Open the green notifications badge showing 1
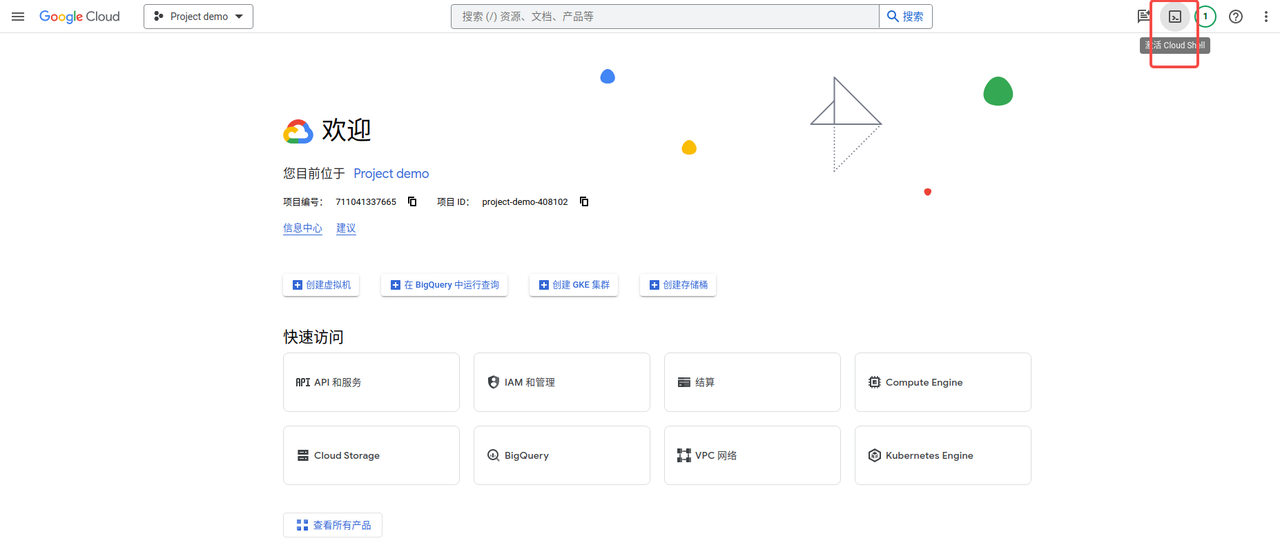1280x554 pixels. coord(1205,17)
